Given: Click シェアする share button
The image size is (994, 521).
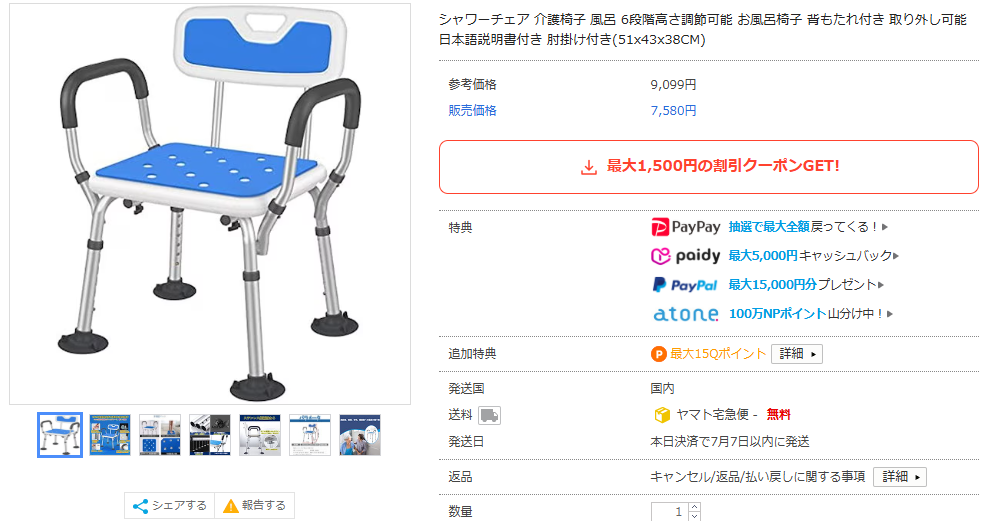Looking at the screenshot, I should 170,506.
